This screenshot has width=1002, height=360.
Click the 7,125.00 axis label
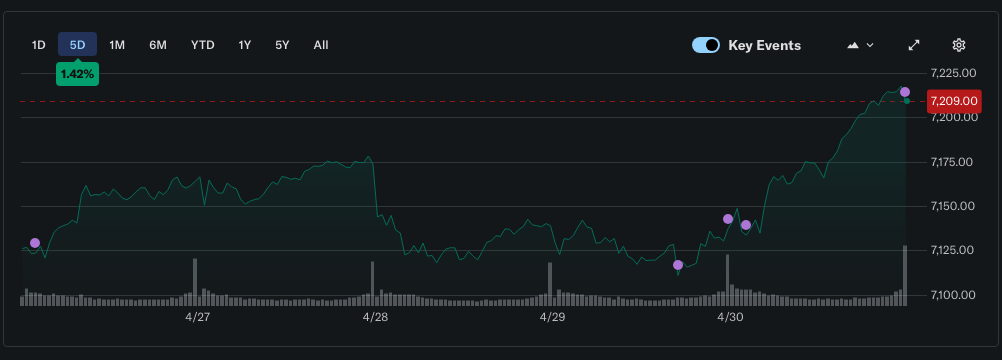click(x=952, y=250)
